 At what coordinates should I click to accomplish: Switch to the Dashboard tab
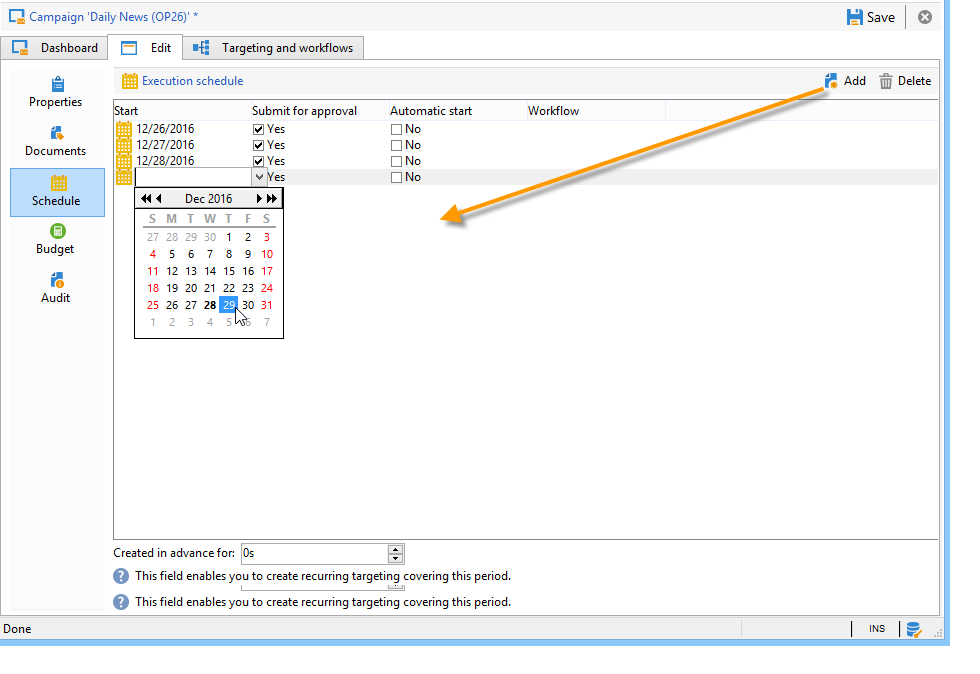coord(54,48)
